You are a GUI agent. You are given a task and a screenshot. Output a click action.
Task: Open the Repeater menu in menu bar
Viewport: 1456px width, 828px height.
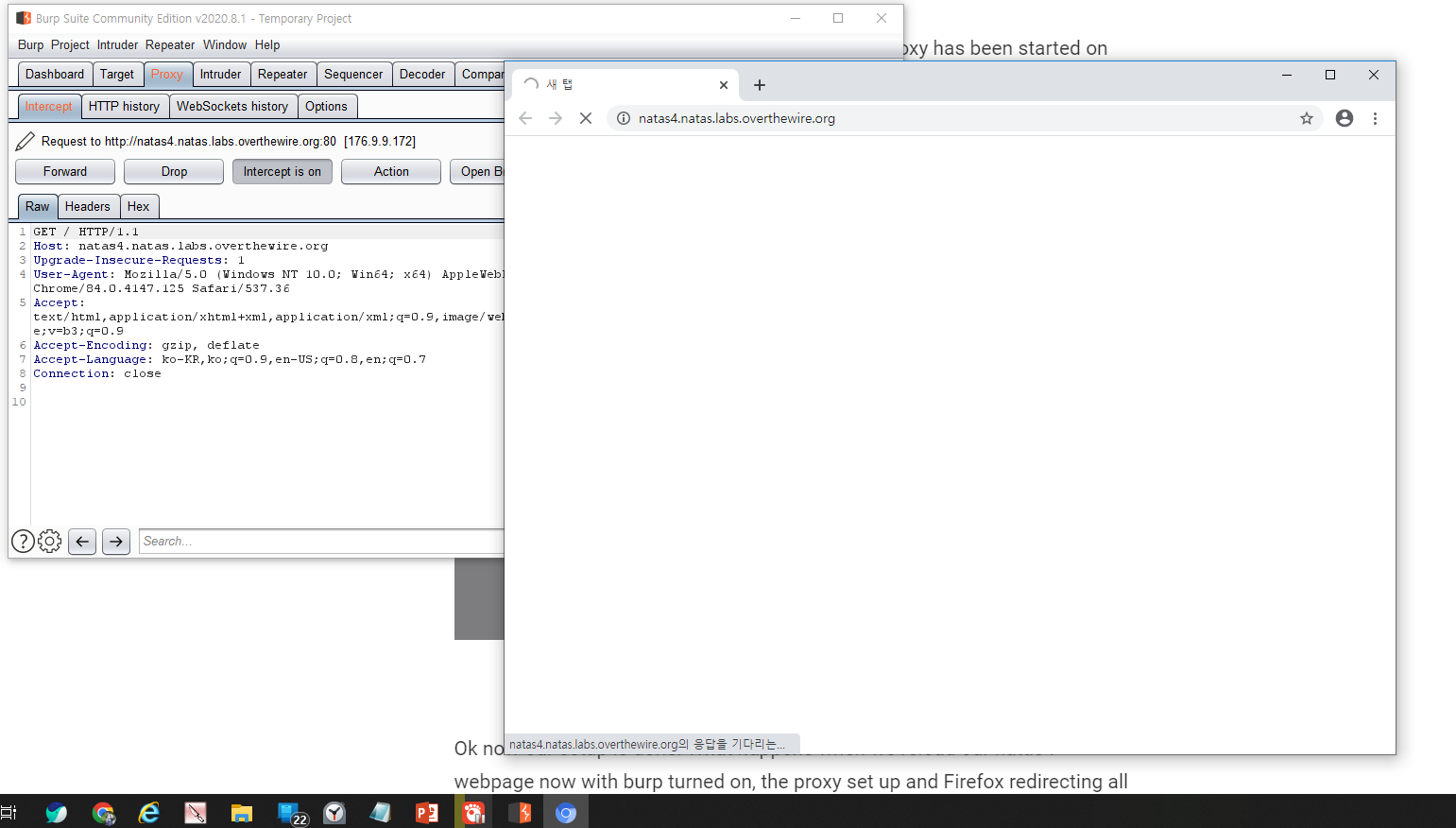tap(170, 45)
